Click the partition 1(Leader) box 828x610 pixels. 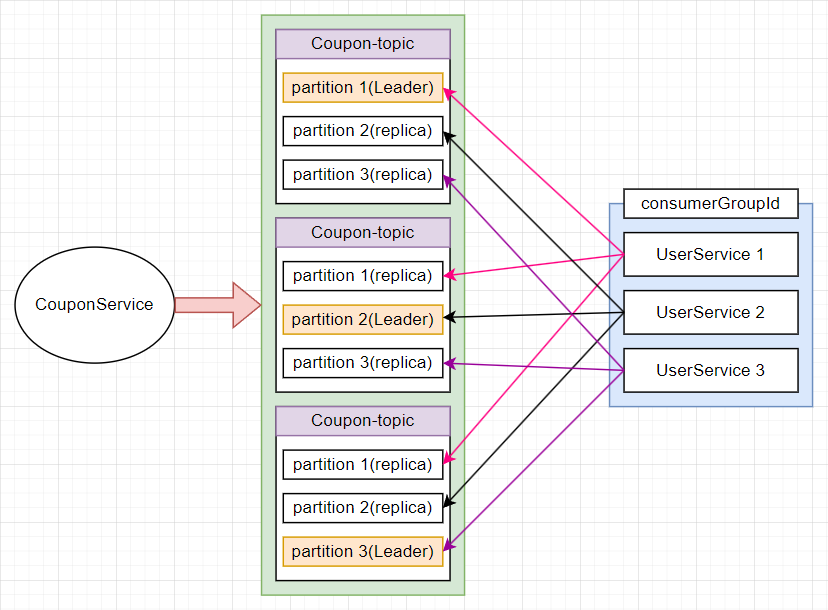(x=363, y=88)
